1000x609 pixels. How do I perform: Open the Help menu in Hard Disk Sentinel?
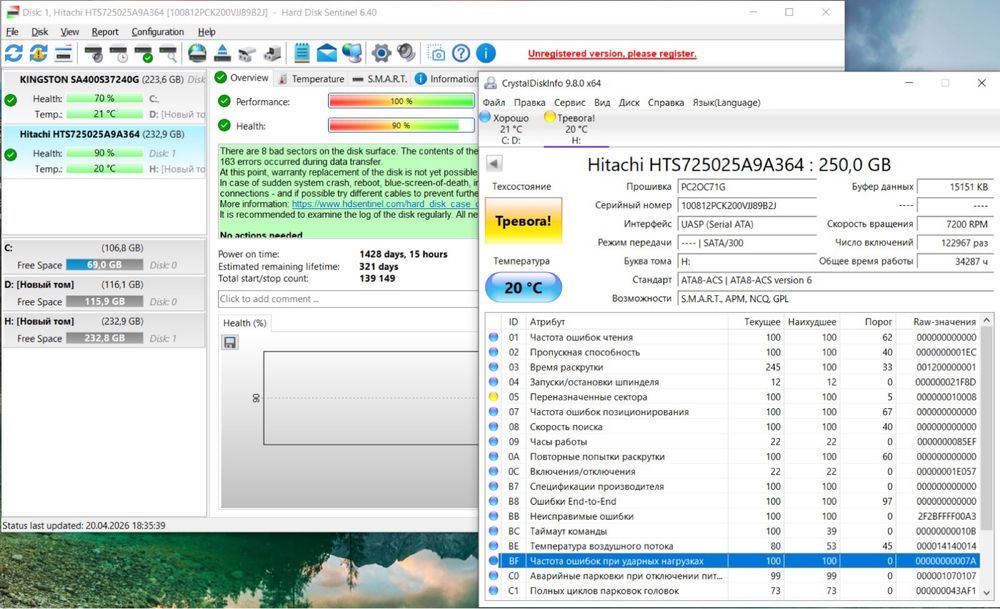coord(206,32)
